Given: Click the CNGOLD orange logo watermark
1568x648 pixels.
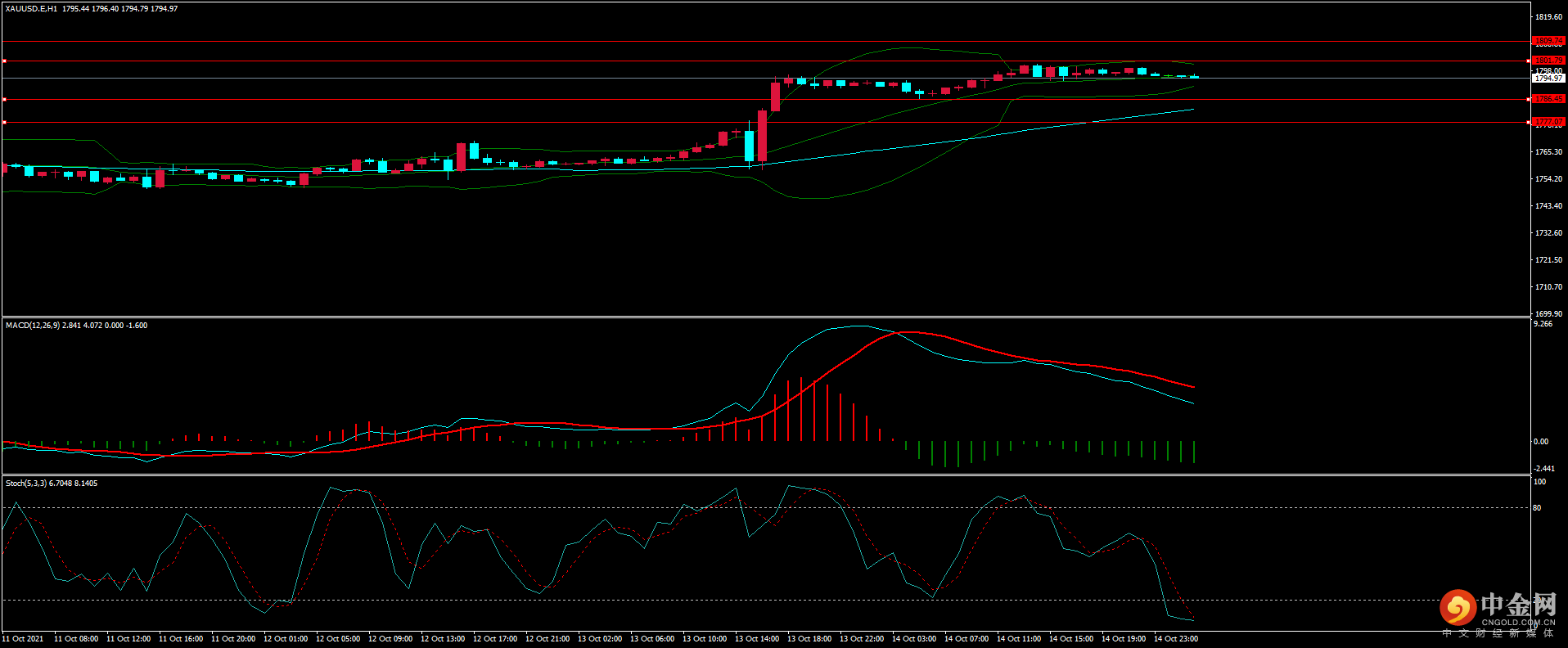Looking at the screenshot, I should [x=1458, y=608].
